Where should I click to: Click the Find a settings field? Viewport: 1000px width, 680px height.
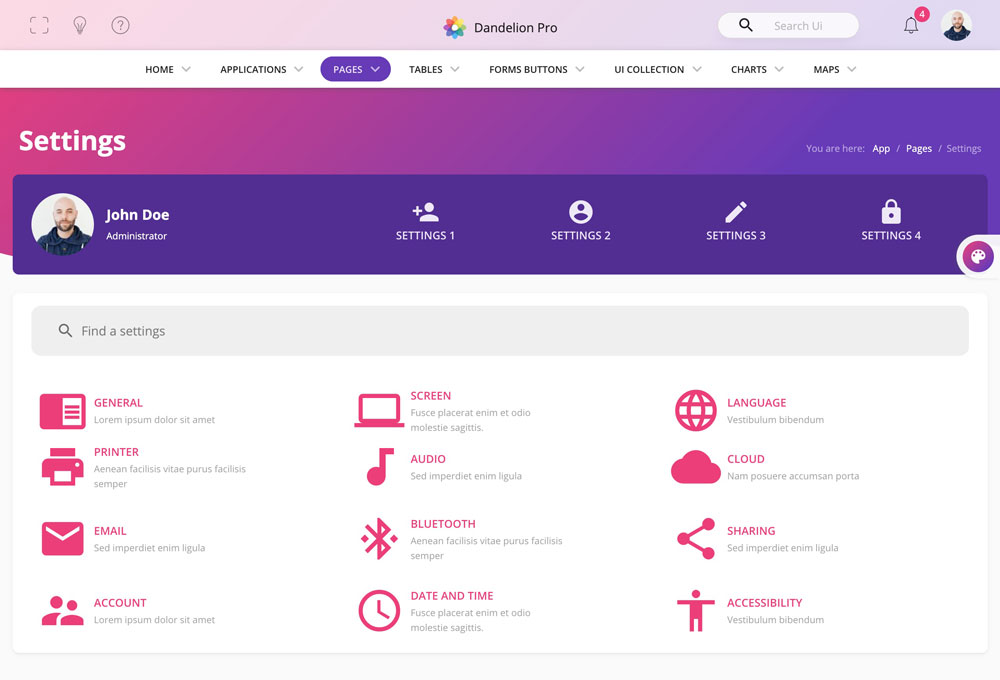tap(500, 331)
